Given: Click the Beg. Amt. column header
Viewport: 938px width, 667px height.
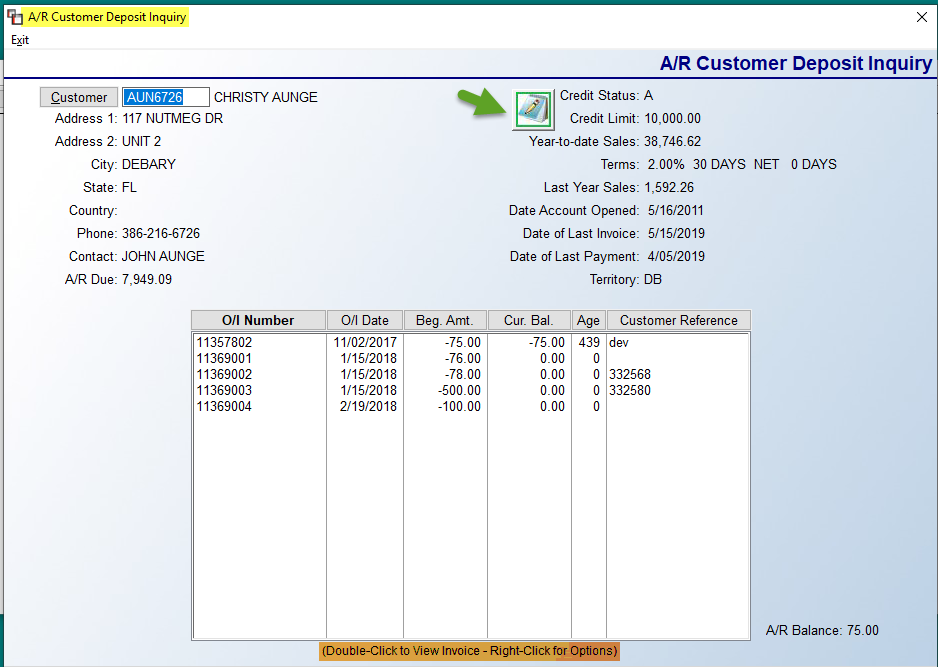Looking at the screenshot, I should [x=445, y=320].
